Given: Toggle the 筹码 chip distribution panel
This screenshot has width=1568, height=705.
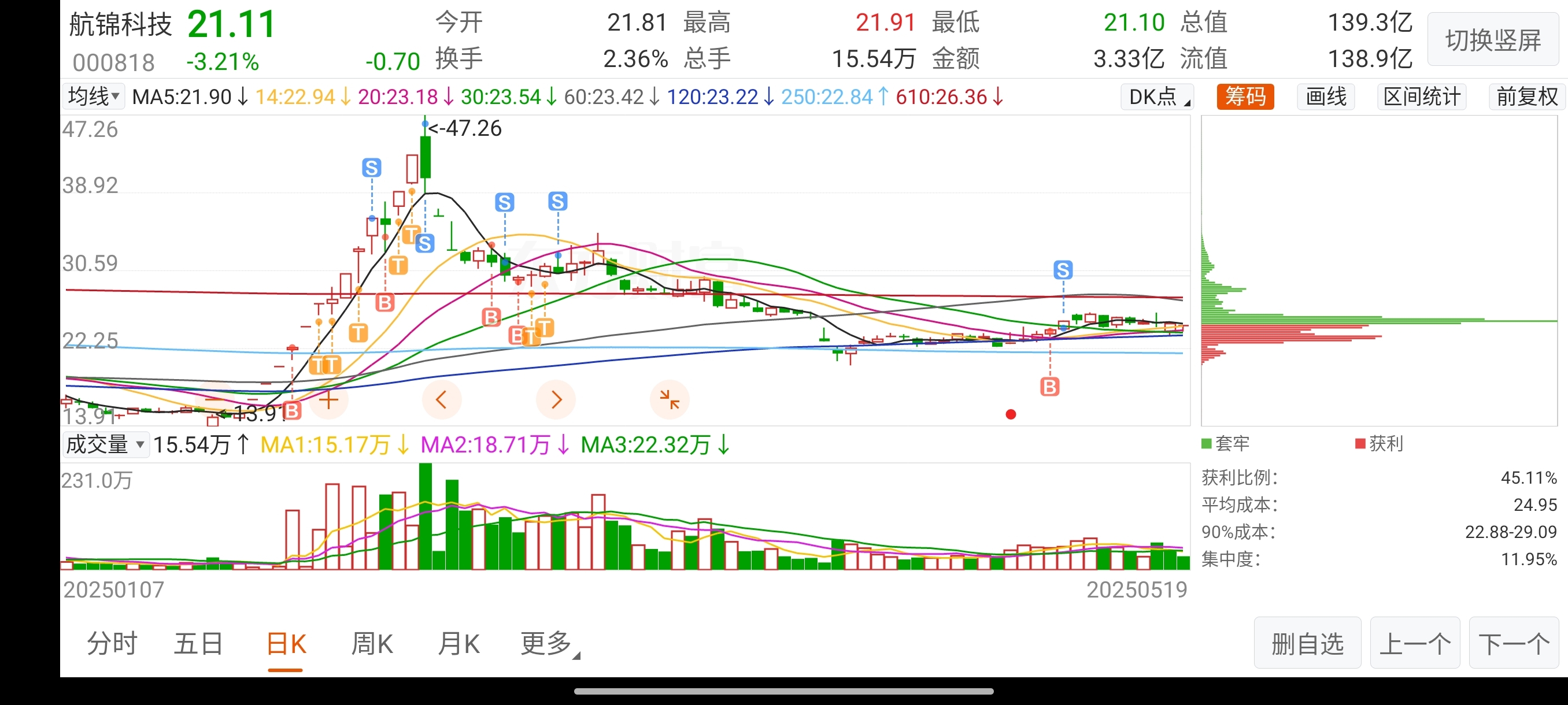Looking at the screenshot, I should coord(1245,97).
